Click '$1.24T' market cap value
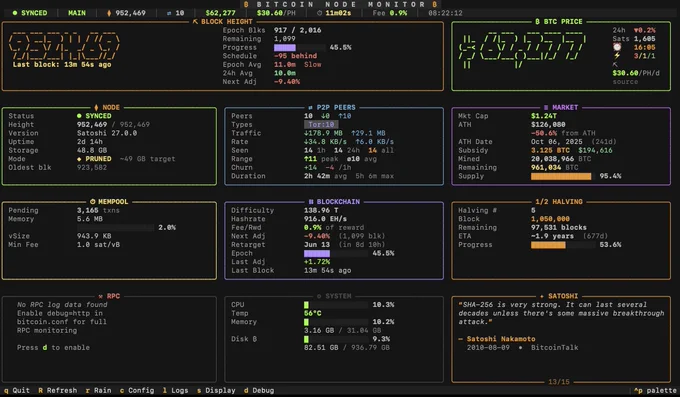The height and width of the screenshot is (397, 680). pos(544,116)
